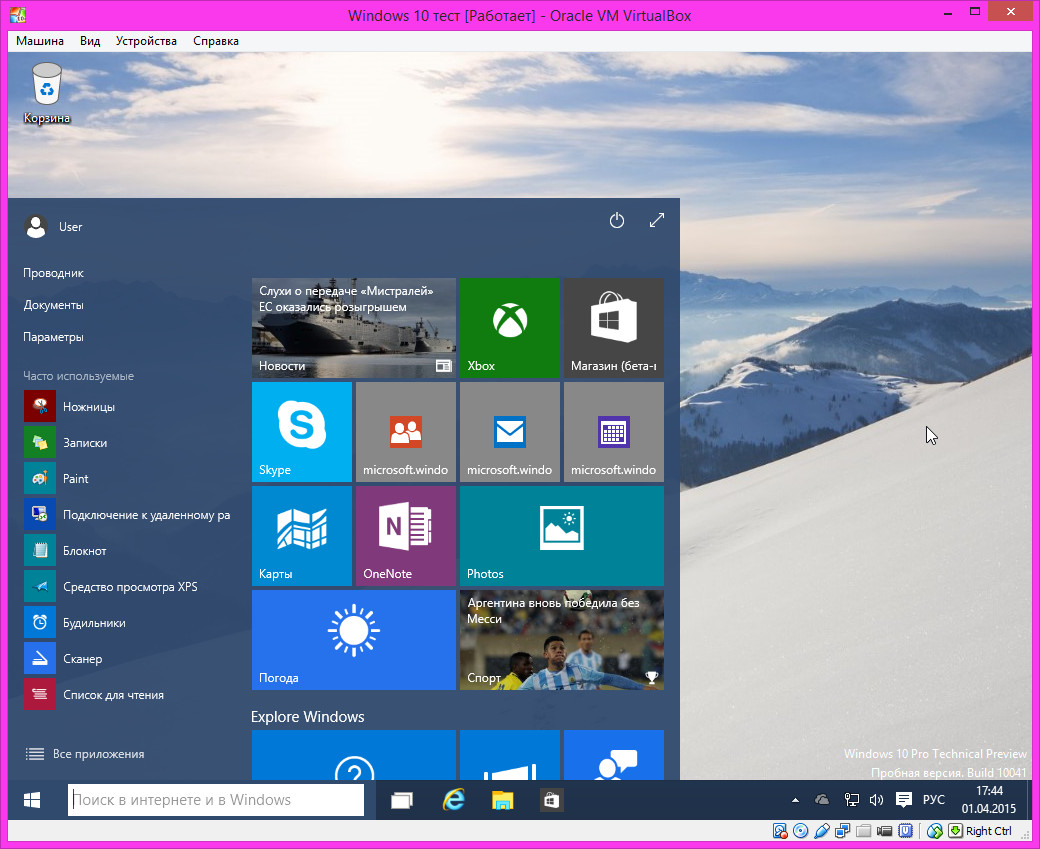Open the Action Center notifications icon

click(903, 800)
